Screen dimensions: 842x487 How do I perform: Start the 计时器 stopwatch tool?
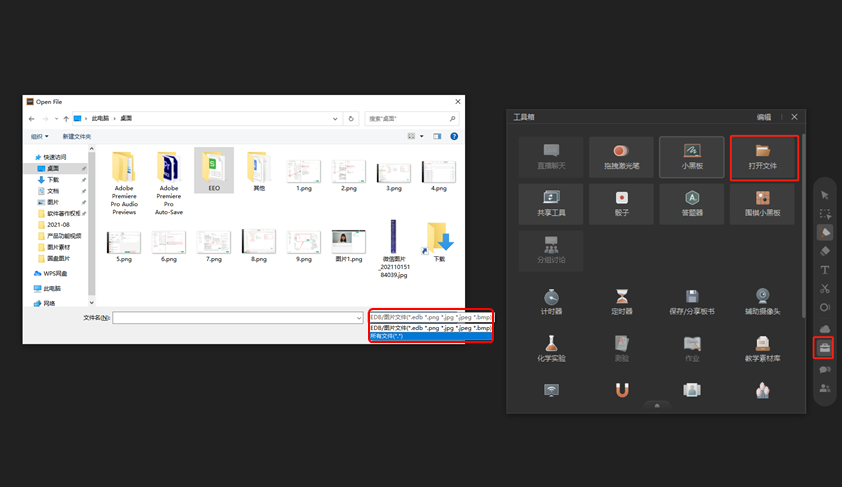click(x=551, y=302)
